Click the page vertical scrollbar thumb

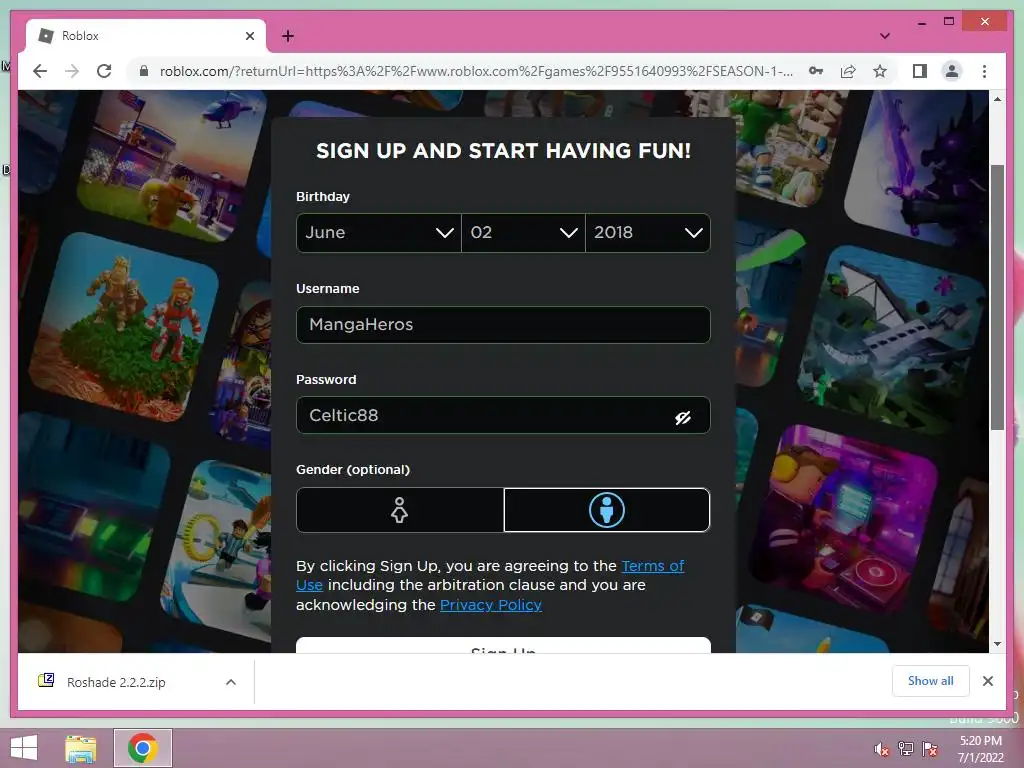[x=997, y=297]
